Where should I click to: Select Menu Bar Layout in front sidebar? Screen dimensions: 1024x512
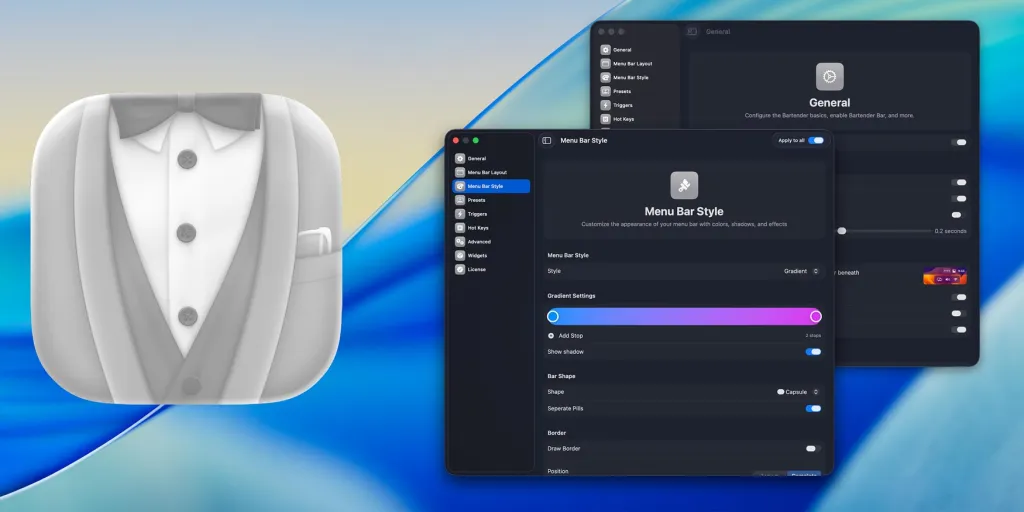pyautogui.click(x=486, y=172)
